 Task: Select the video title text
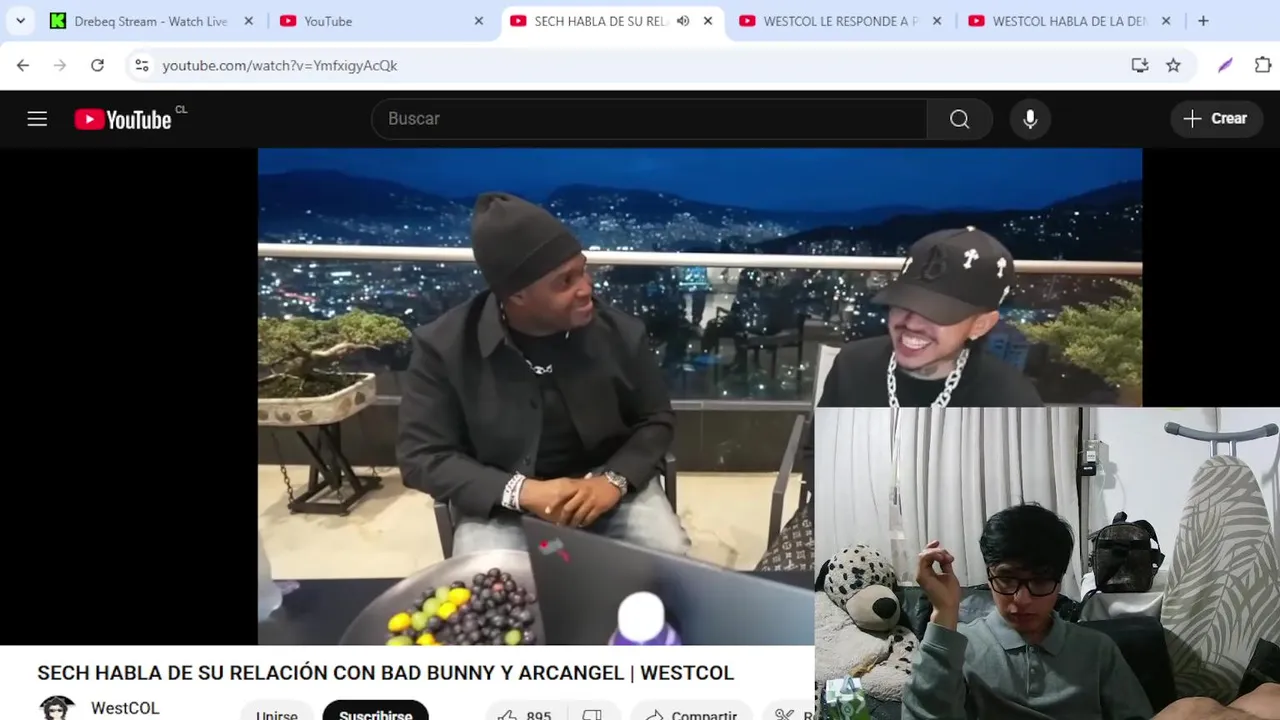pos(386,673)
